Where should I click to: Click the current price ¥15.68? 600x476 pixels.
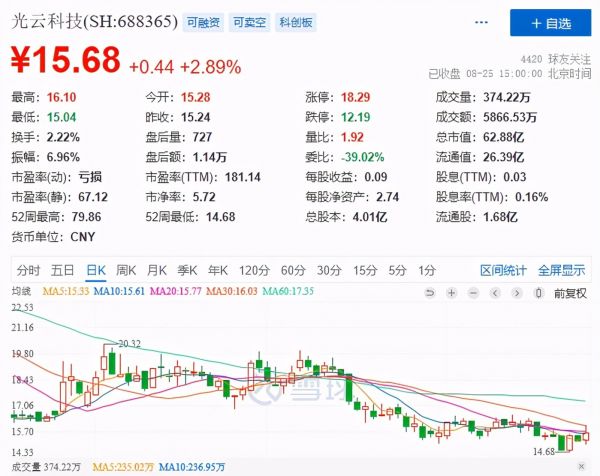(65, 60)
